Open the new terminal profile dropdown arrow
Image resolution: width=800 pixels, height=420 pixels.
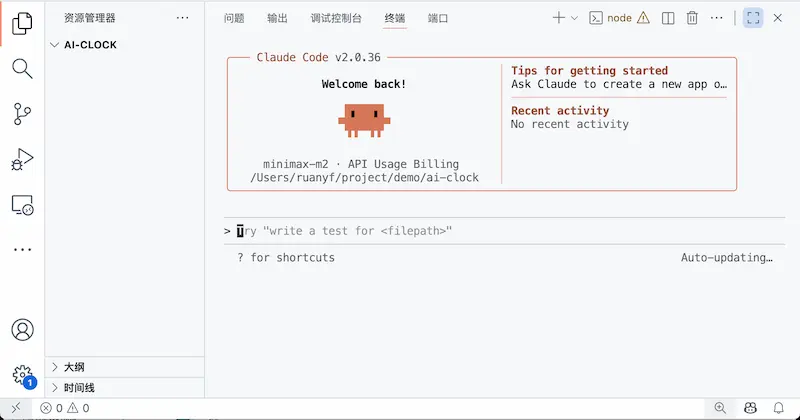point(574,18)
